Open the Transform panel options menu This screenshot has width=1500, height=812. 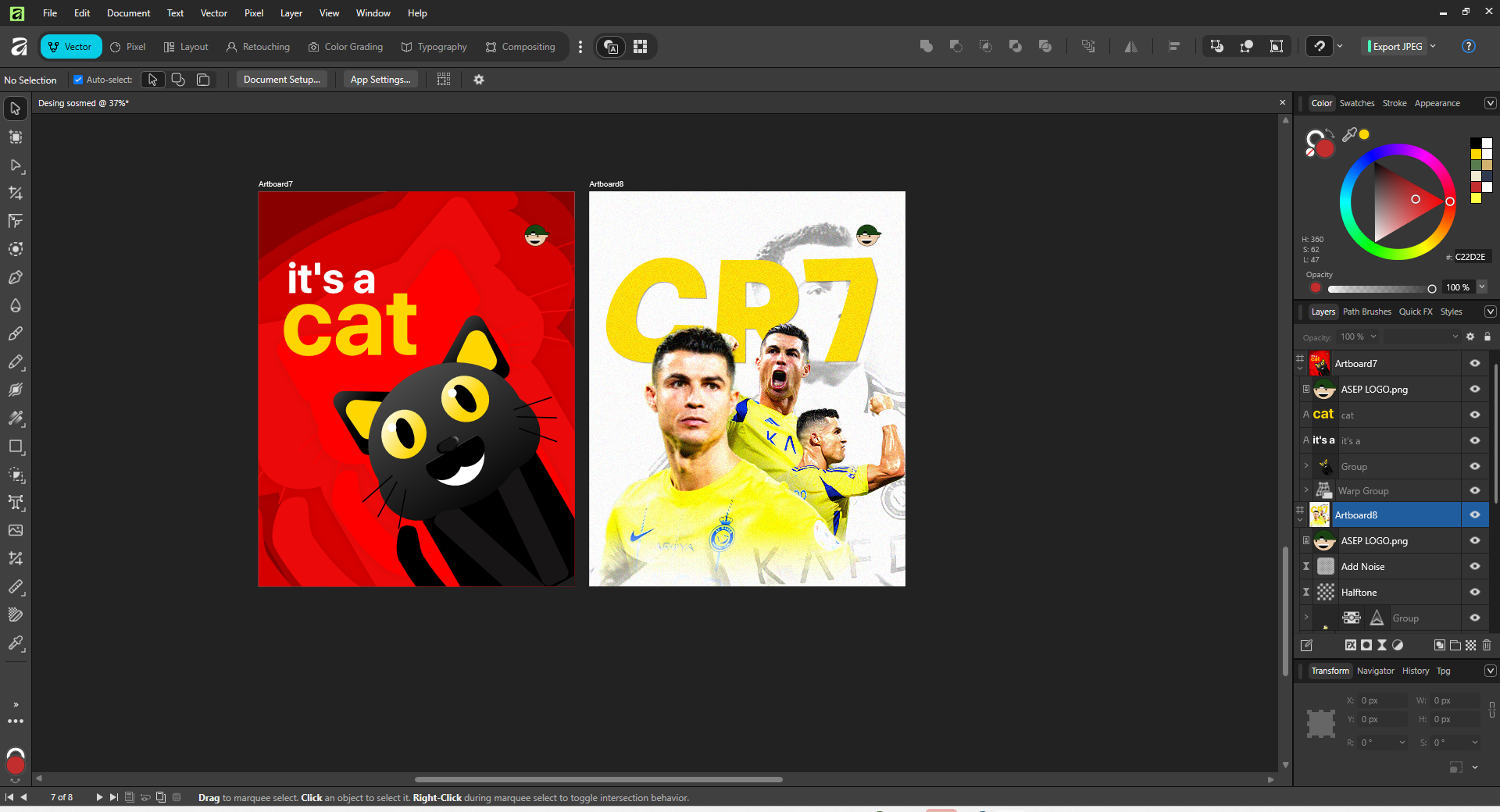[x=1489, y=671]
